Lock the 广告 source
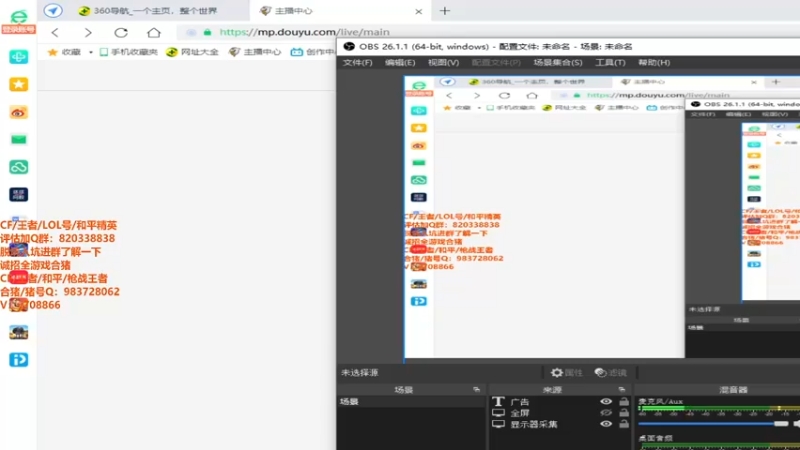 [623, 402]
